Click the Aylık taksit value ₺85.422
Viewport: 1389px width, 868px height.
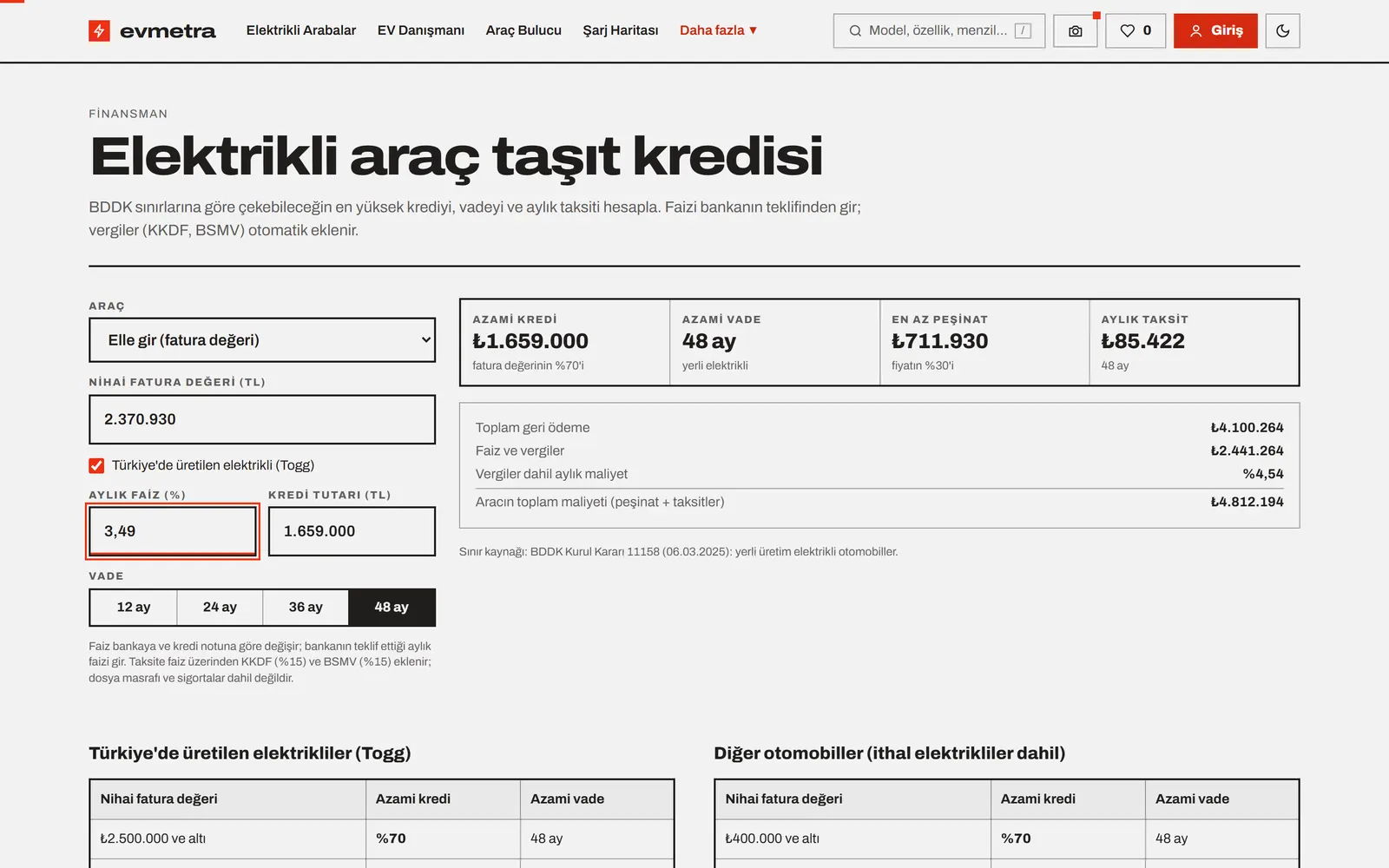point(1142,342)
